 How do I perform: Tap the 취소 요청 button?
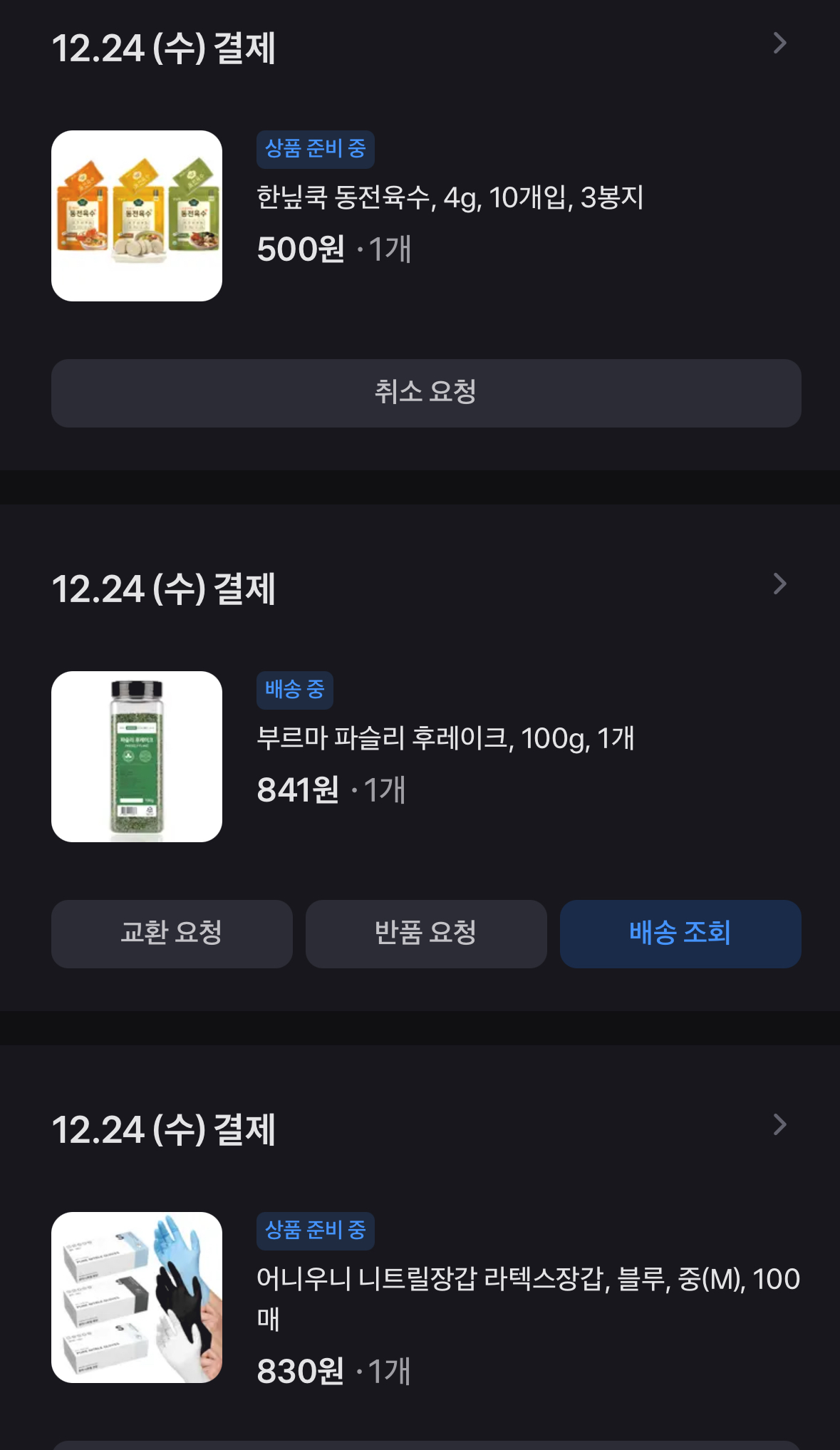click(426, 393)
